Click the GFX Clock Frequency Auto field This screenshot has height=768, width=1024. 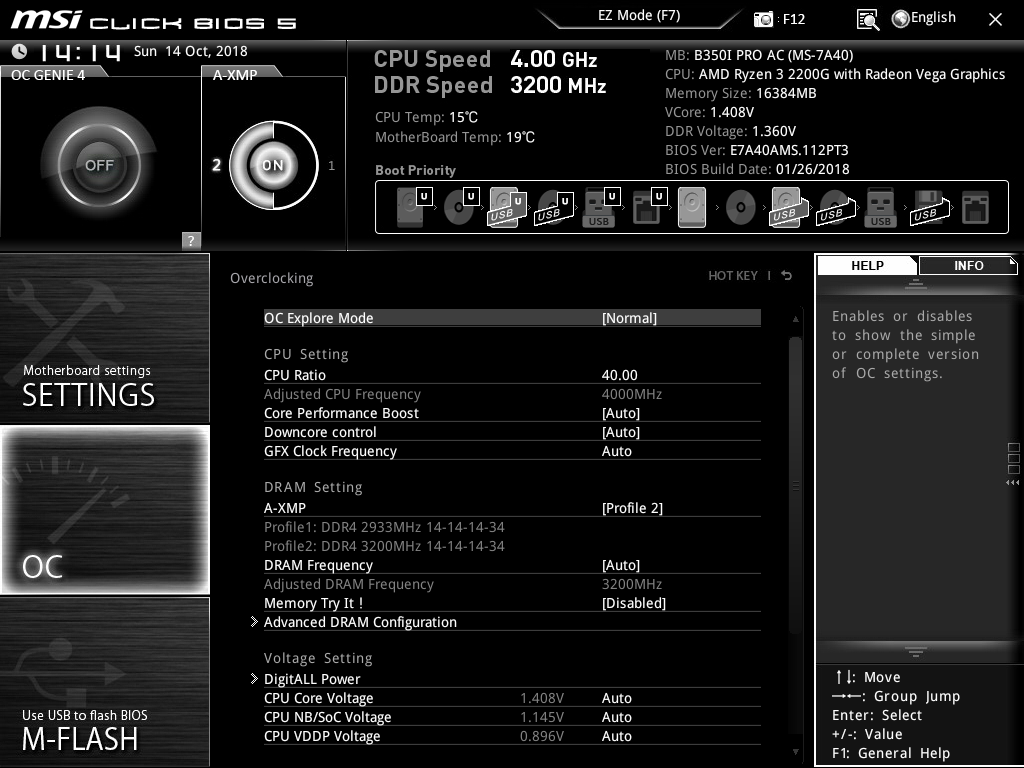pos(616,451)
